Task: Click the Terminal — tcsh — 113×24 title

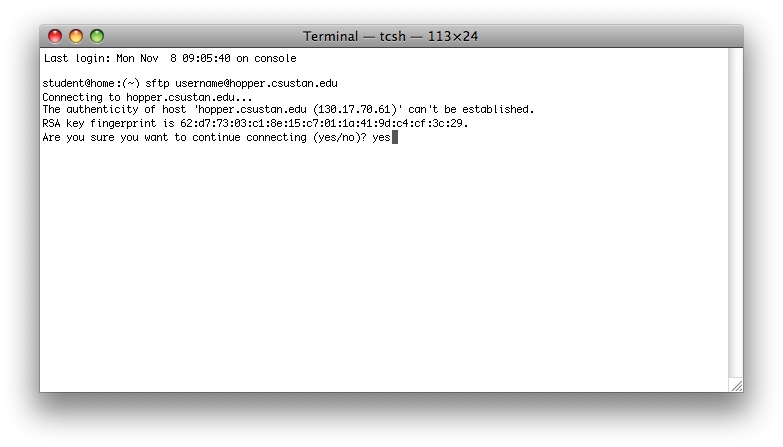Action: (391, 36)
